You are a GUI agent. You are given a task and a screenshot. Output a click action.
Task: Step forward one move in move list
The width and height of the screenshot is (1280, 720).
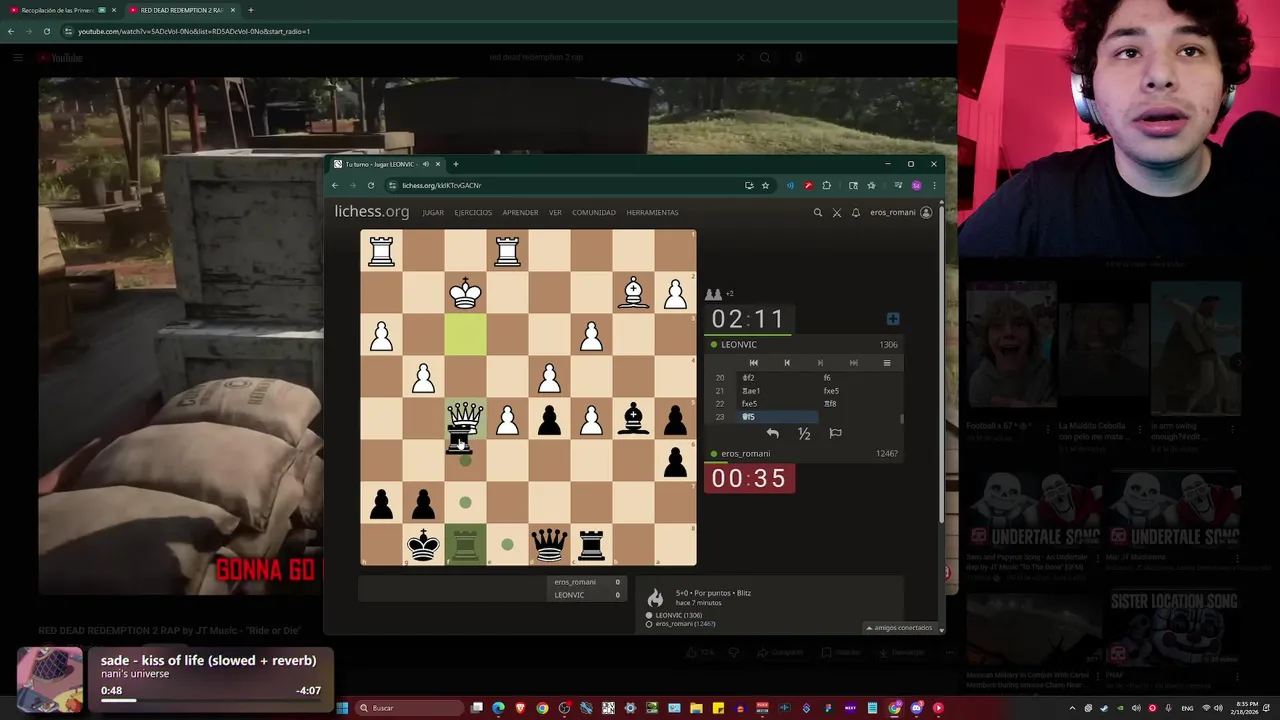[820, 363]
